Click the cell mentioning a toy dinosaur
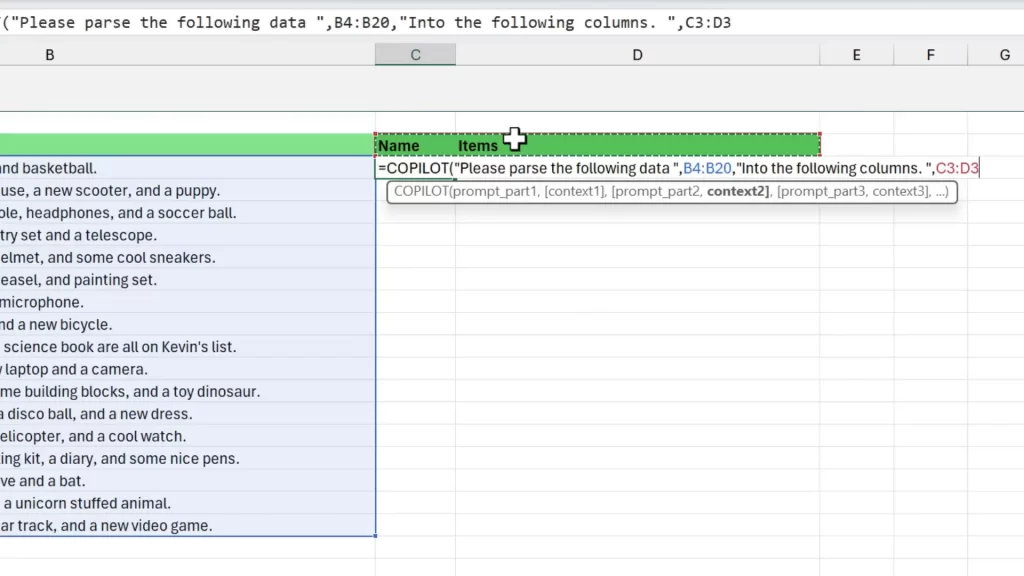 click(130, 392)
